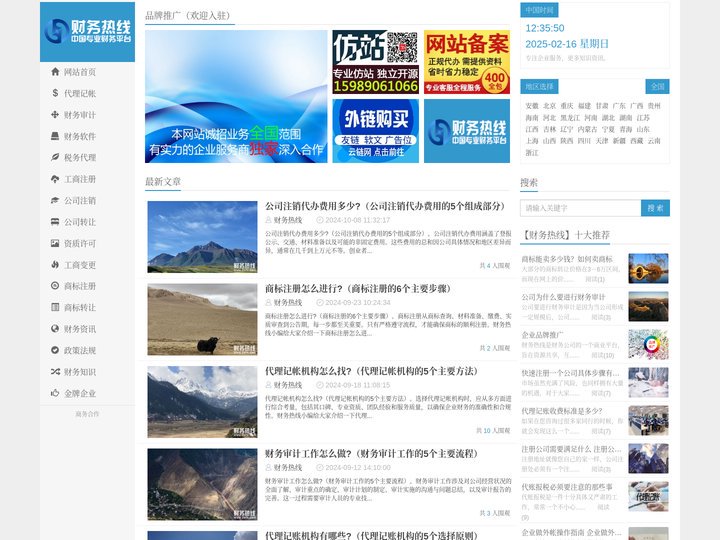Click thumbnail beside 企业品牌推广
Image resolution: width=720 pixels, height=540 pixels.
click(x=648, y=344)
